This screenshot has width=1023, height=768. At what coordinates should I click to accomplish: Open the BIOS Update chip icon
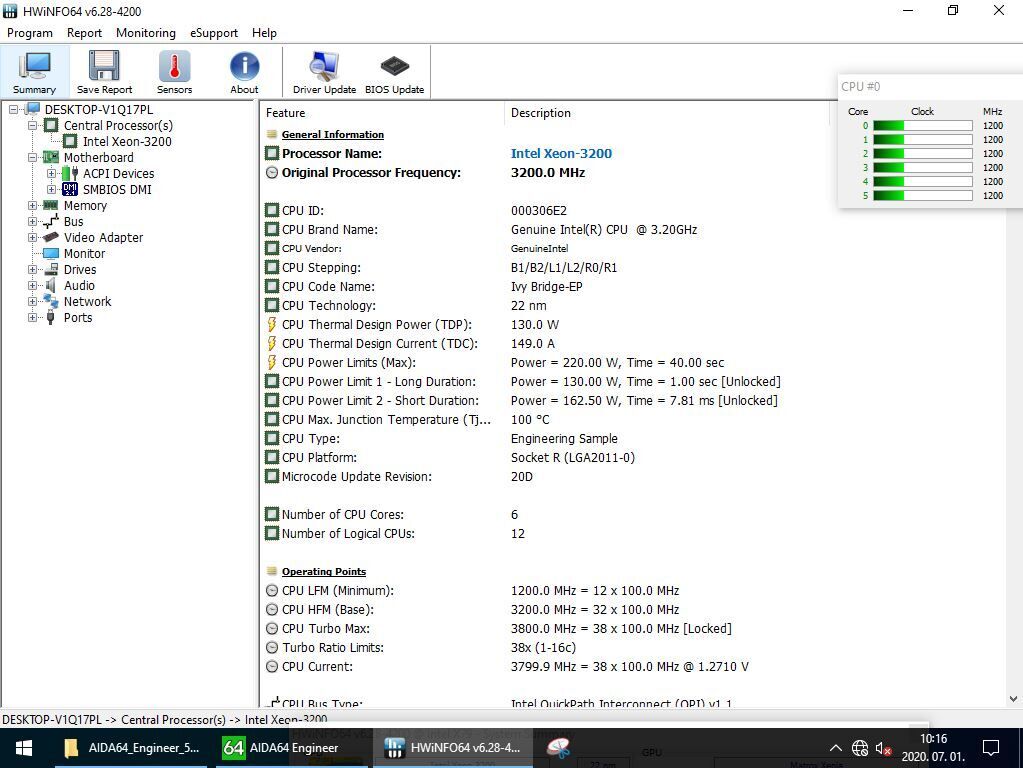394,66
